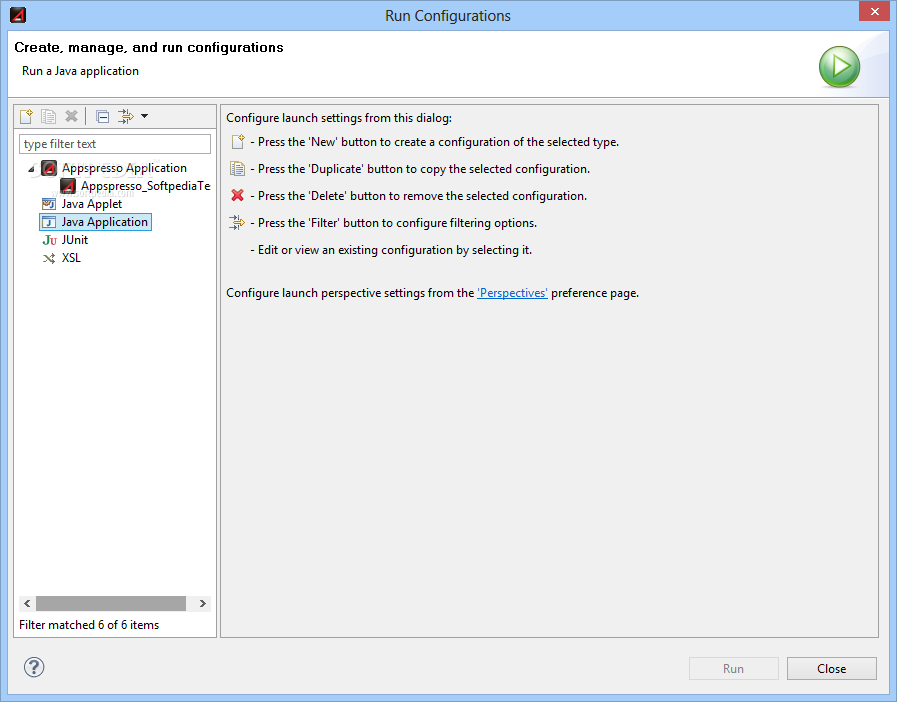Click the Filter launch configurations icon
The image size is (897, 702).
click(125, 116)
